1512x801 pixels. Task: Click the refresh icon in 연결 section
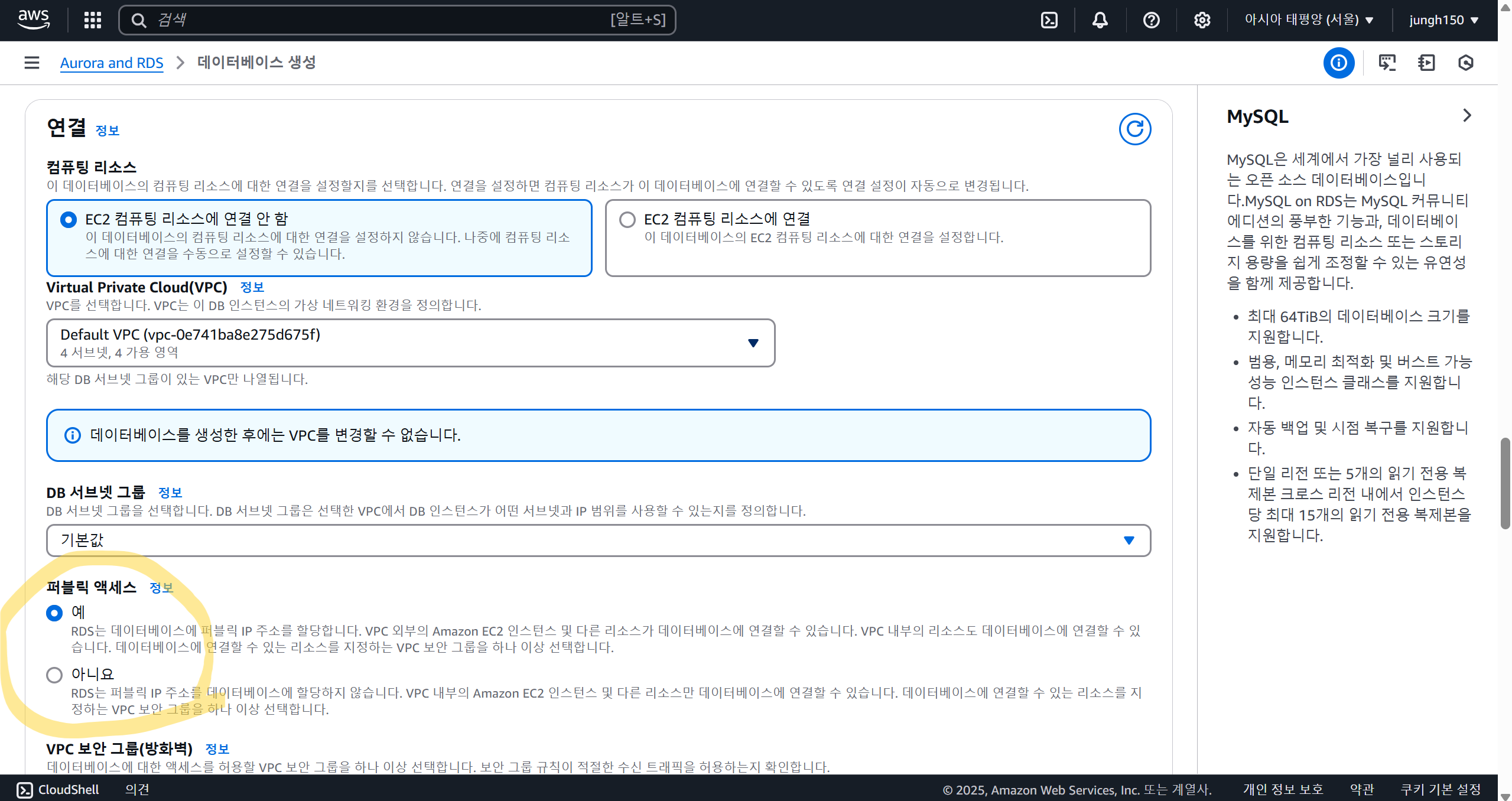coord(1134,129)
